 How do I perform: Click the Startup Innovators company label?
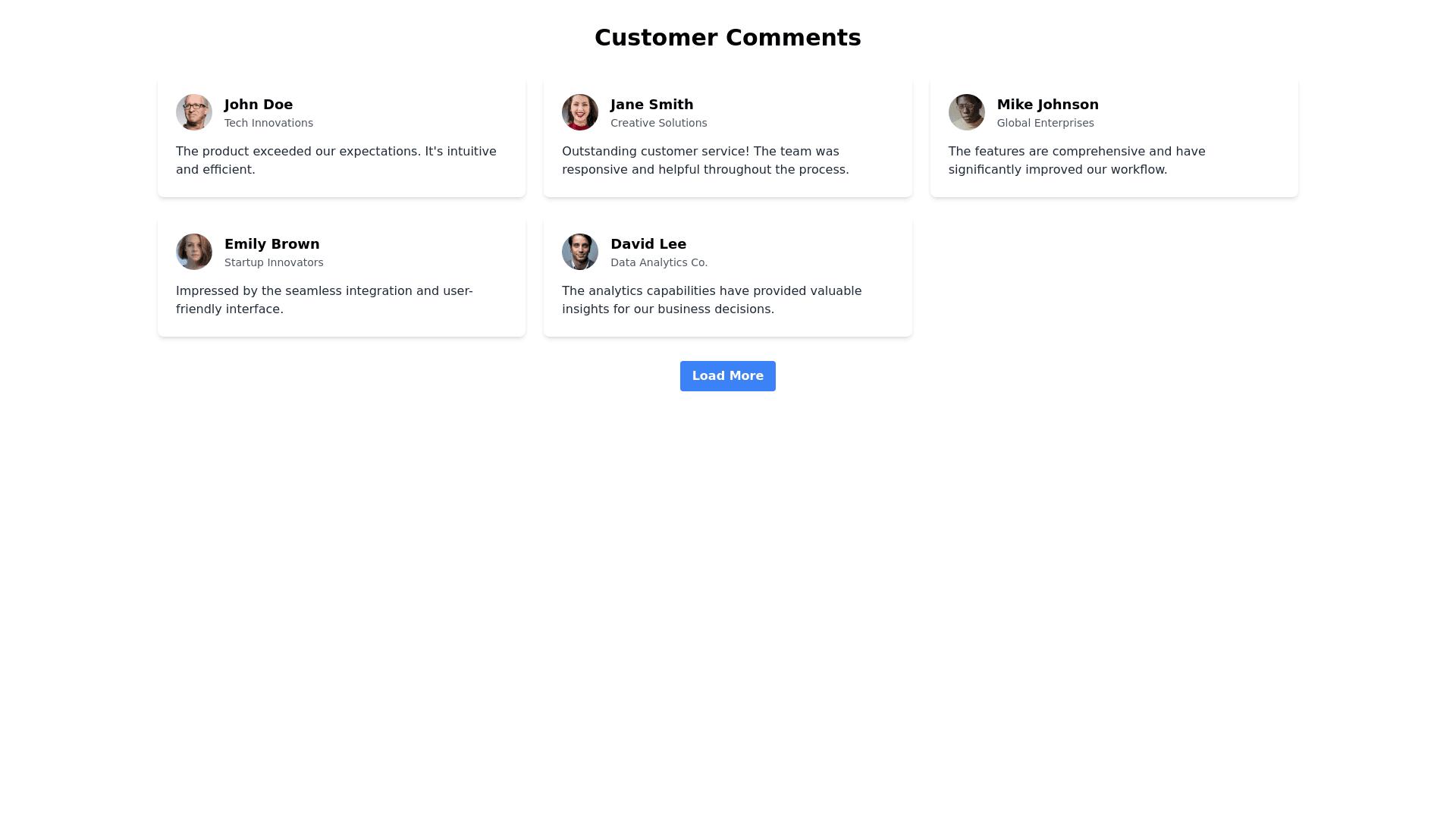pos(274,262)
